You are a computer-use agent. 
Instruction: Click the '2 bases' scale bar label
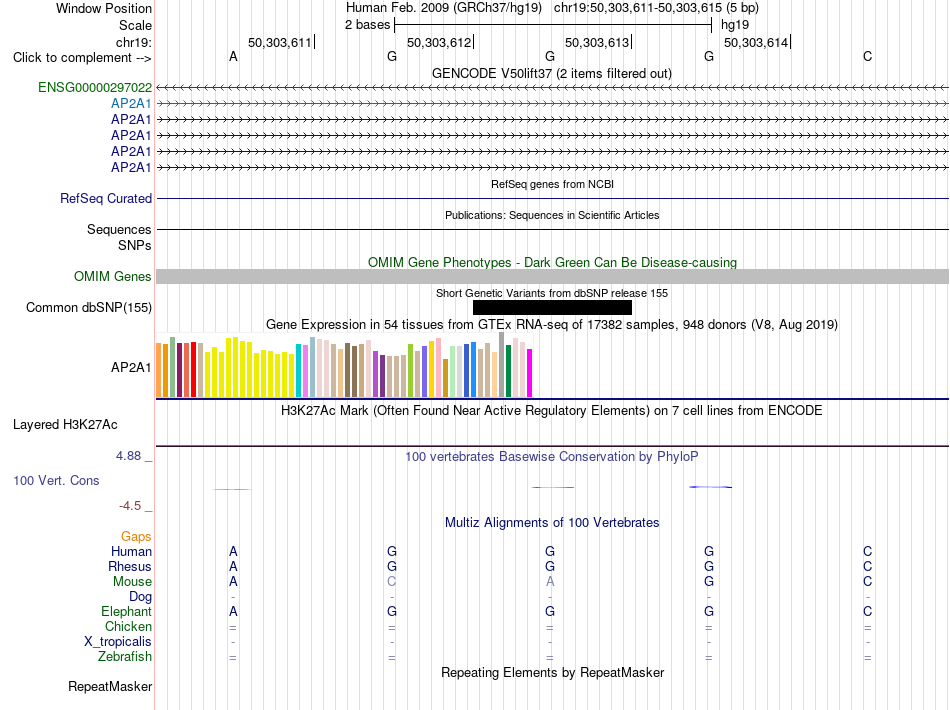pos(367,25)
